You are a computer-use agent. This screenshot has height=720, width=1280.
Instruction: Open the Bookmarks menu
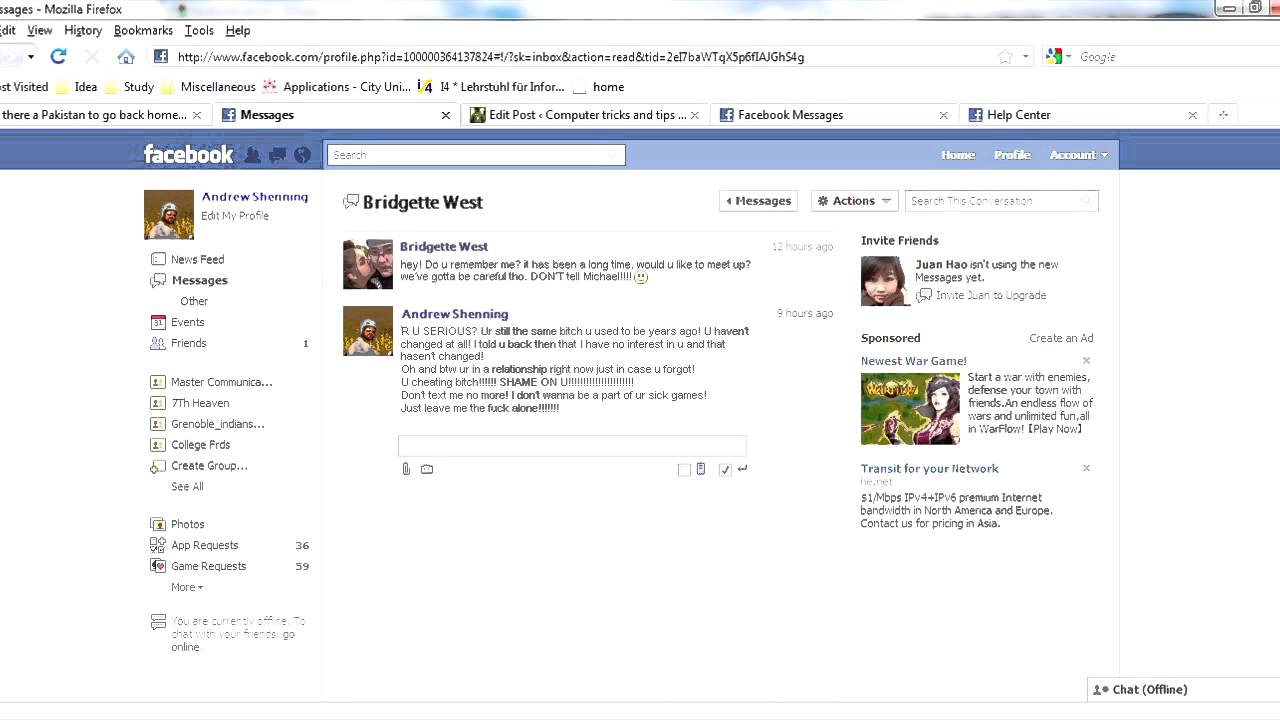point(143,30)
